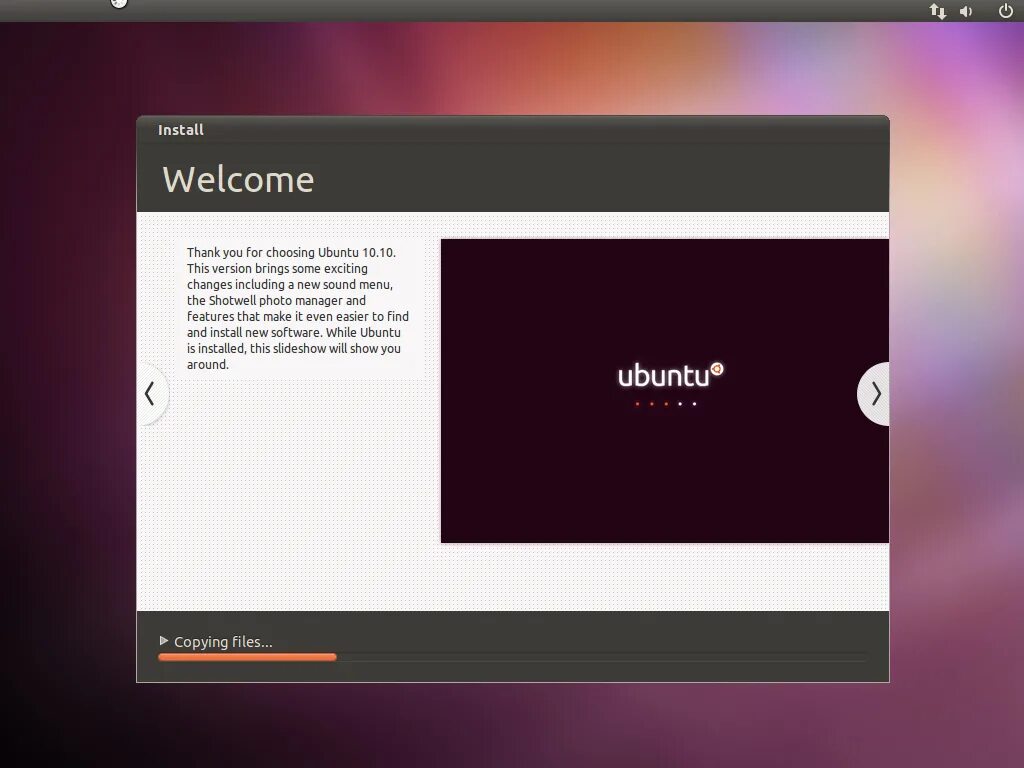Click the 'Copying files...' status text
This screenshot has width=1024, height=768.
click(223, 642)
